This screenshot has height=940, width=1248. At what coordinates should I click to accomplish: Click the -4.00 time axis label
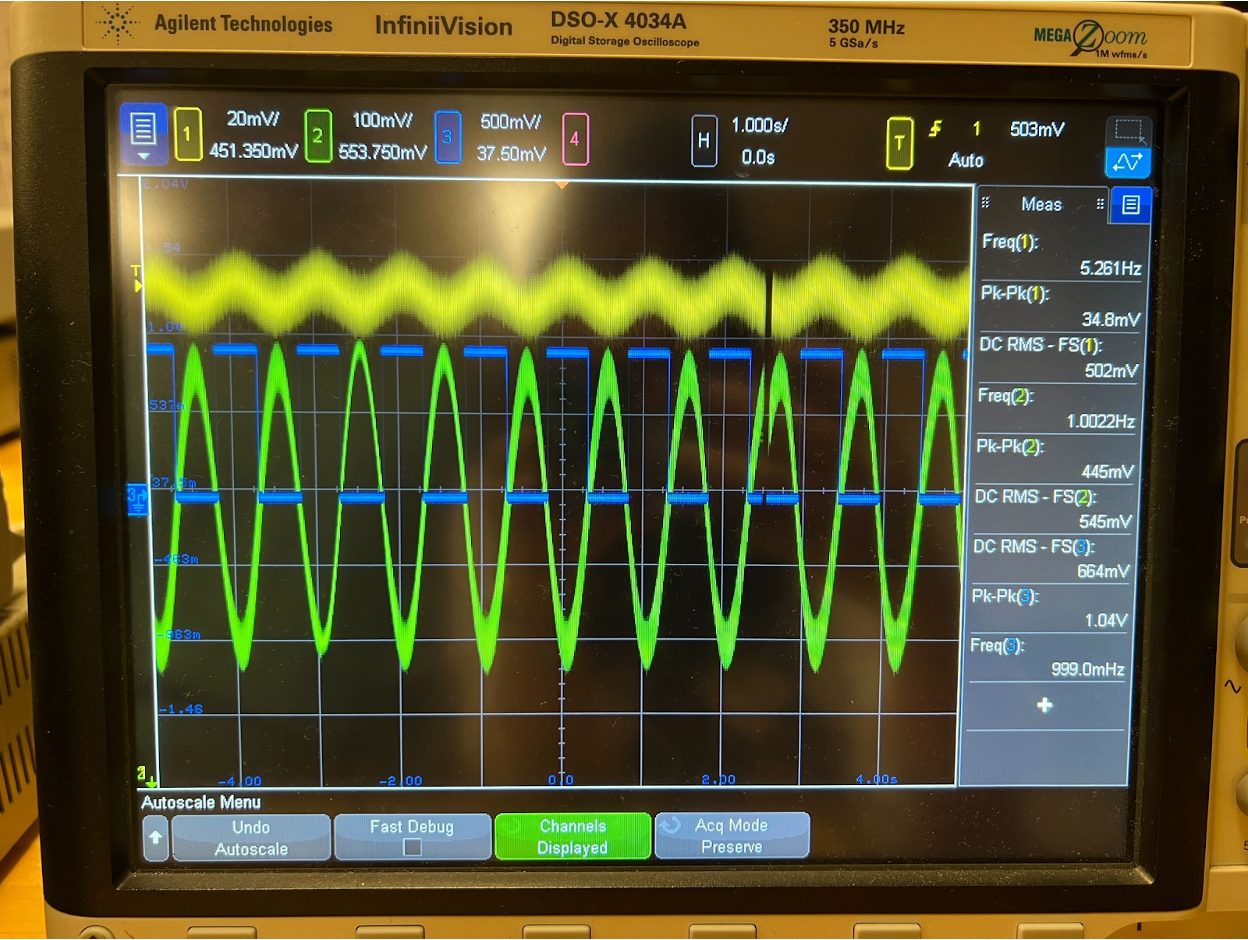[x=240, y=780]
